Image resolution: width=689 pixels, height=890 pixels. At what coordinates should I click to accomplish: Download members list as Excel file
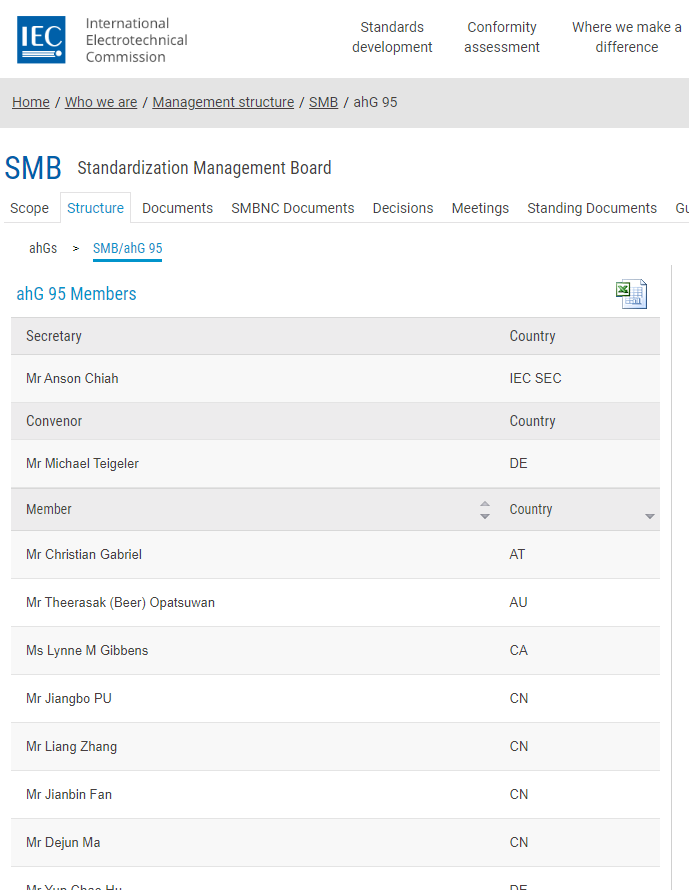(x=631, y=294)
